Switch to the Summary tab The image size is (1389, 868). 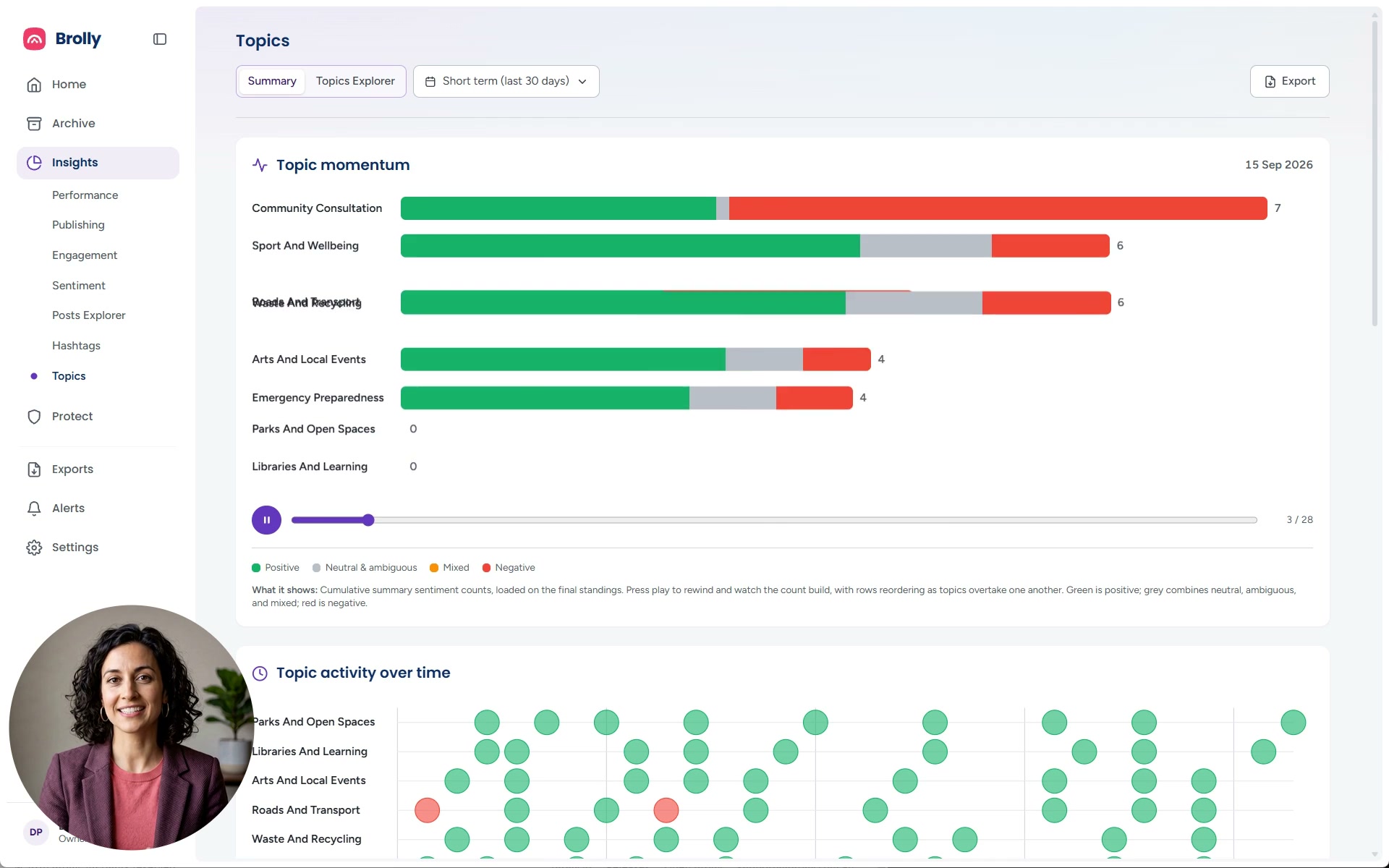pos(272,81)
